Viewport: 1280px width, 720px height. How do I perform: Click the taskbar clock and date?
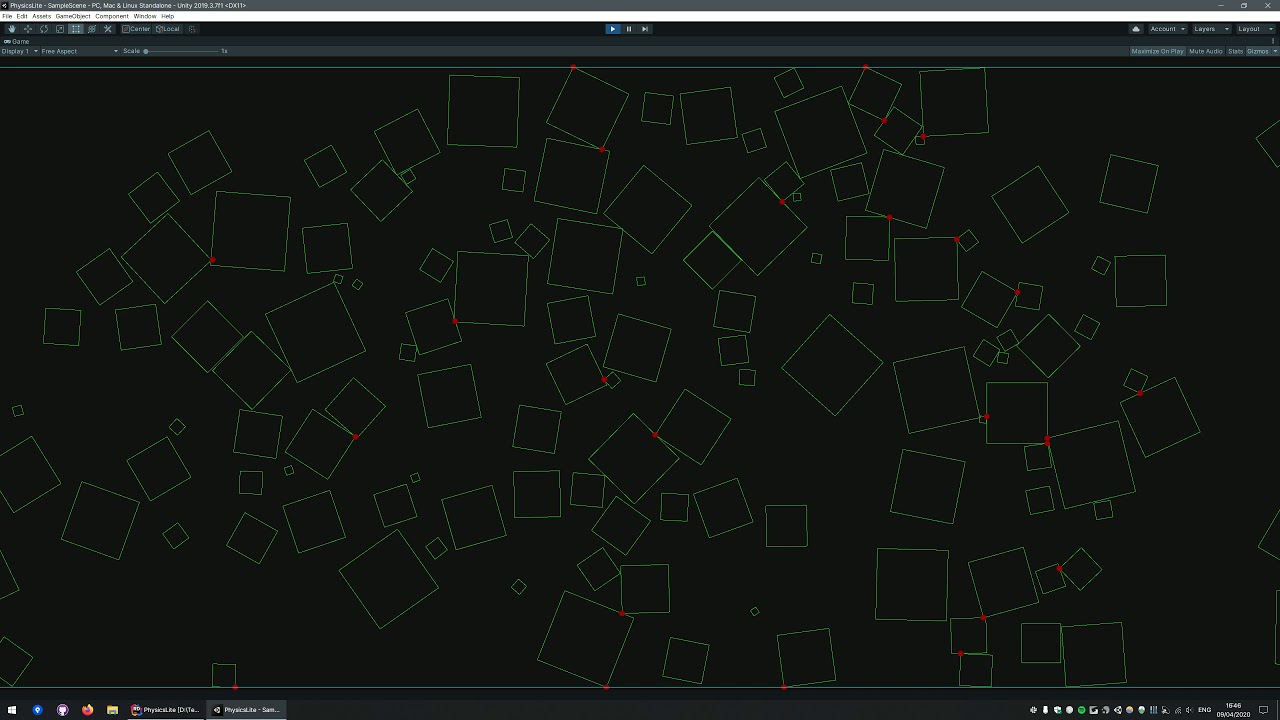point(1234,710)
